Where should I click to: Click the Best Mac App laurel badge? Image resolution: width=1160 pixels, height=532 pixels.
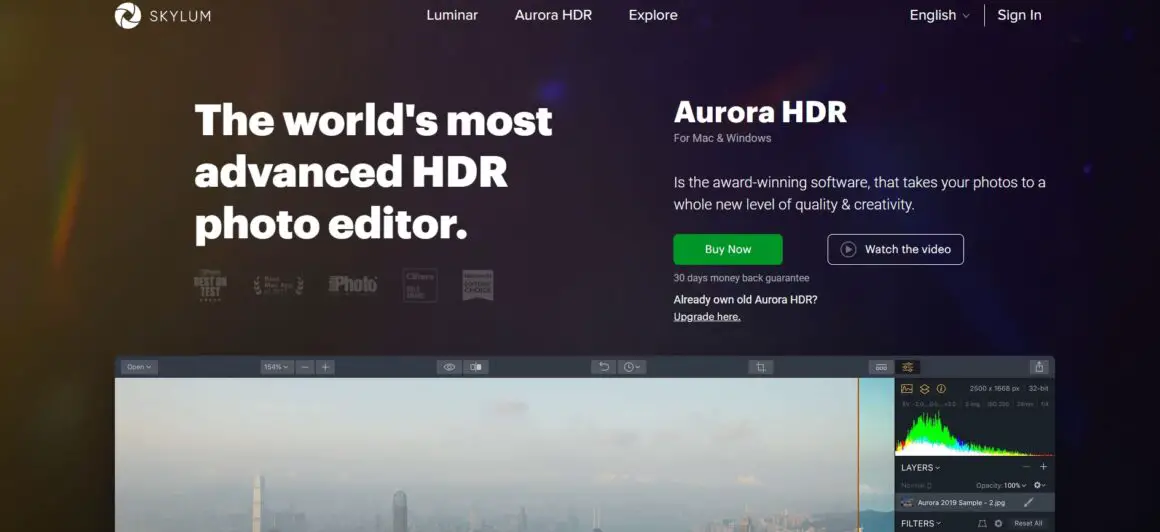point(278,286)
